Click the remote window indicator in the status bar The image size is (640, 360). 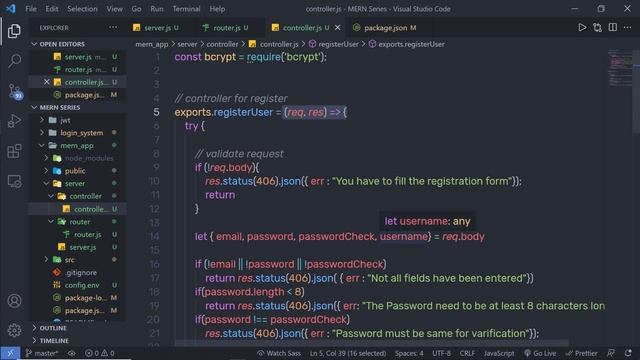tap(10, 353)
